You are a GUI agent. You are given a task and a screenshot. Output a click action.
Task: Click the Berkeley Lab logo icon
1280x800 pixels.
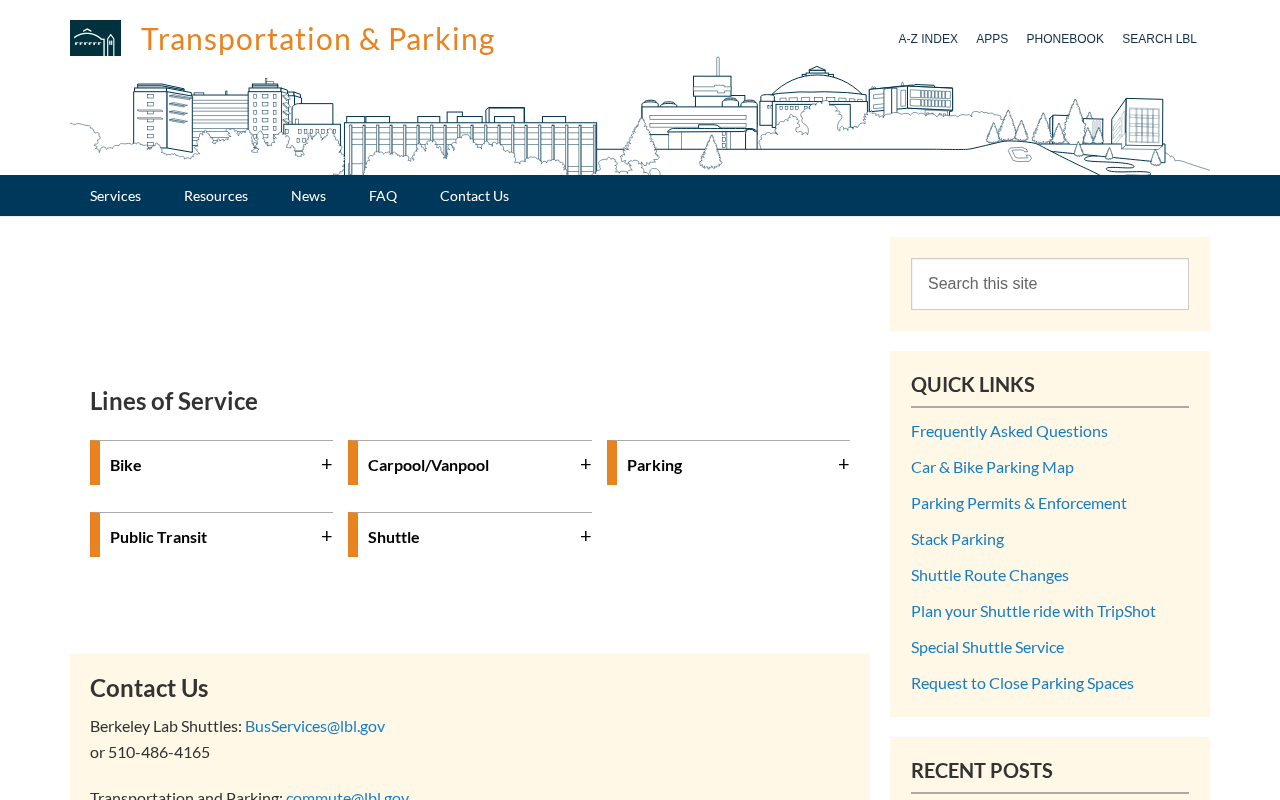(95, 38)
